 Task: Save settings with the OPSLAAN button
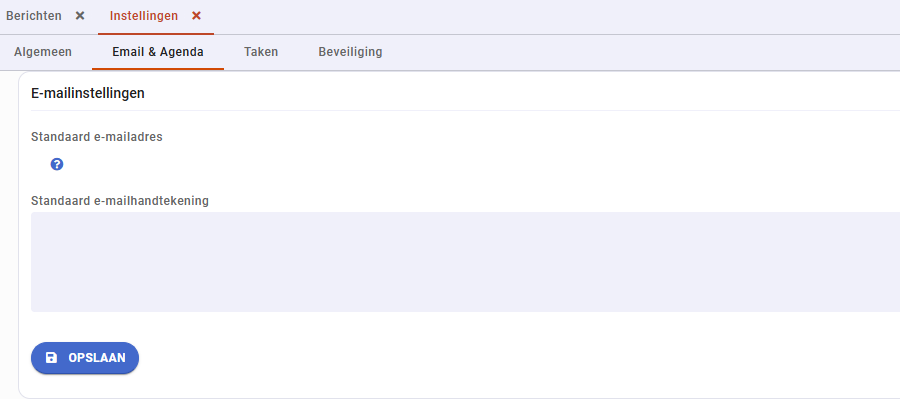[x=85, y=358]
